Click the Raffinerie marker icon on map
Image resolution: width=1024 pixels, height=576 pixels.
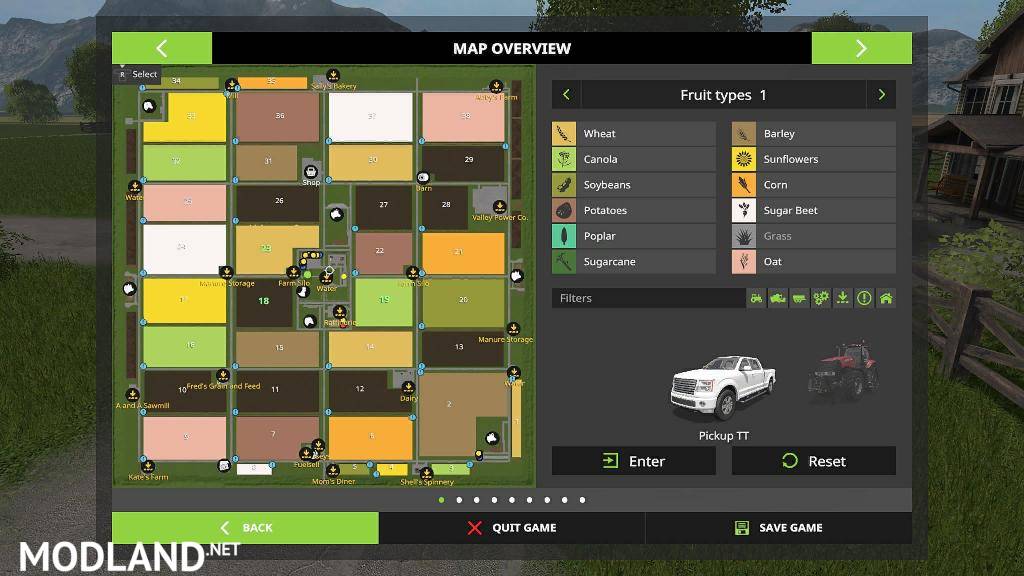point(339,312)
